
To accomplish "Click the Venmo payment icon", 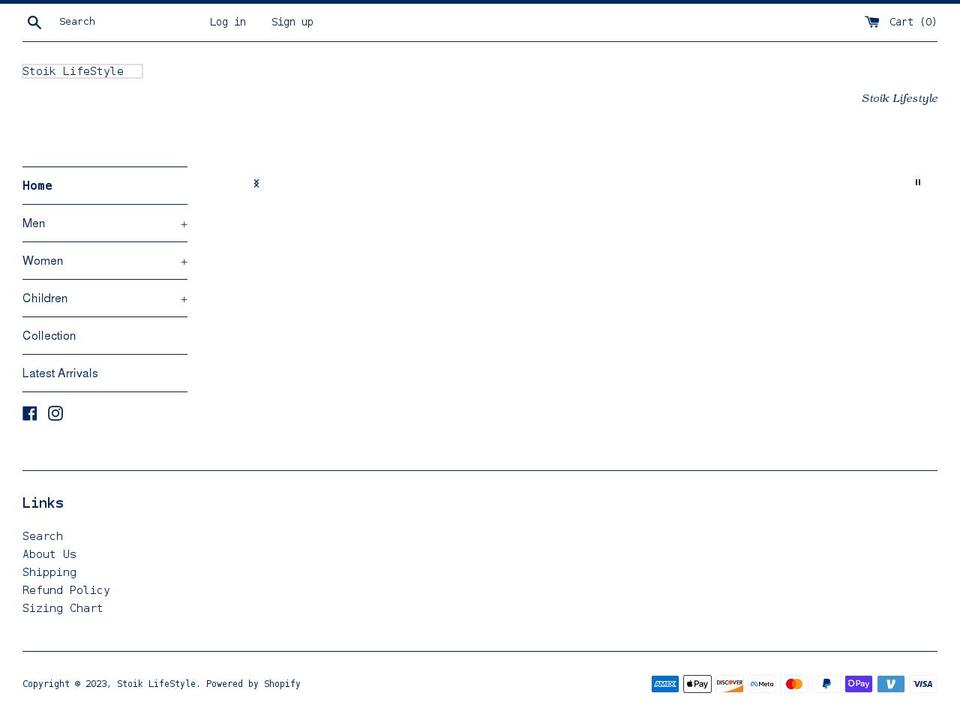I will (x=891, y=684).
